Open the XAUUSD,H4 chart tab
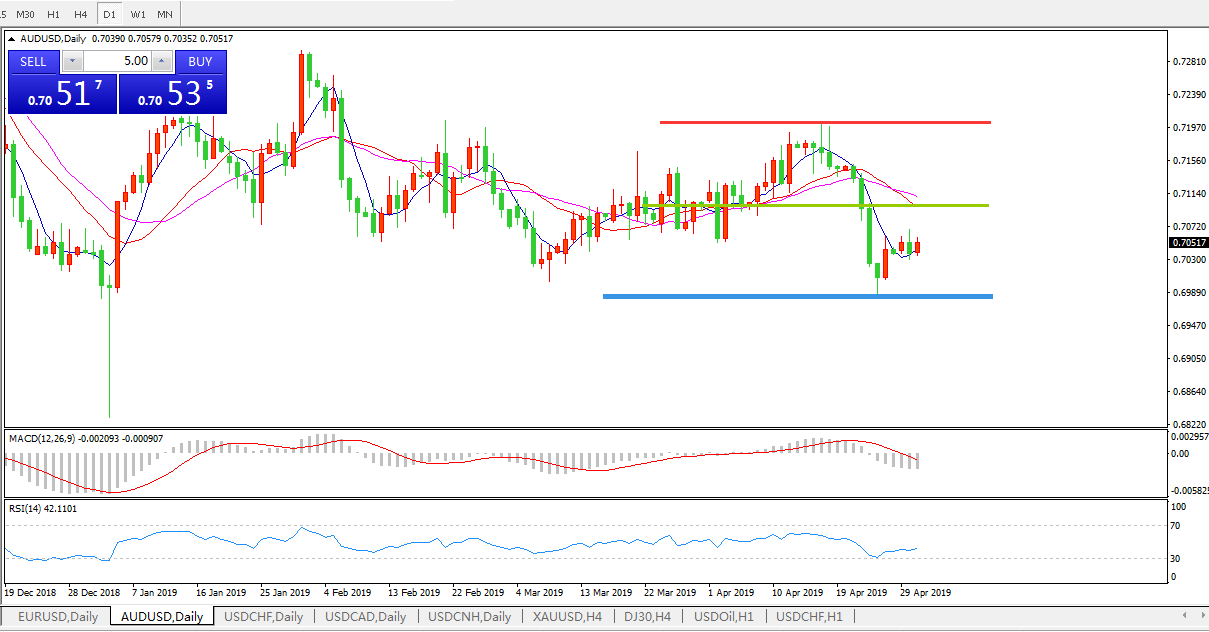This screenshot has height=632, width=1209. click(x=567, y=617)
